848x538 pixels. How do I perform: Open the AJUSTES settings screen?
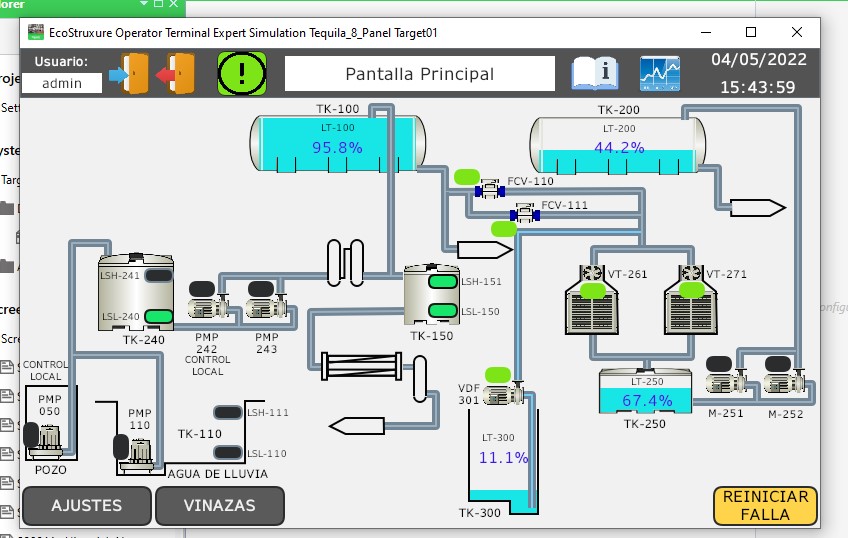pos(86,506)
